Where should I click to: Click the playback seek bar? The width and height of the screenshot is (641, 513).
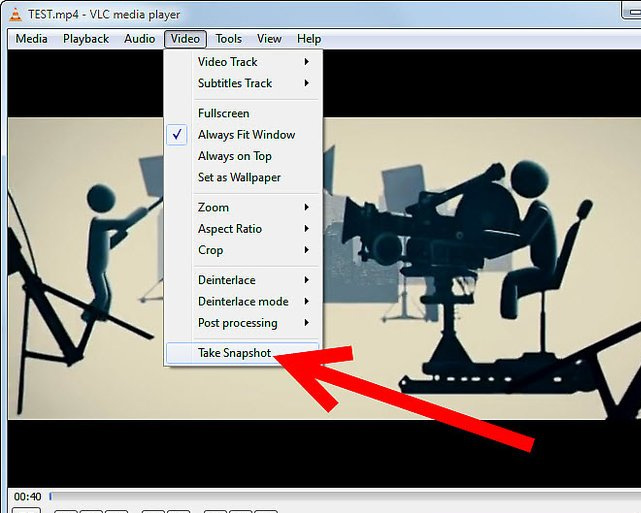click(345, 497)
